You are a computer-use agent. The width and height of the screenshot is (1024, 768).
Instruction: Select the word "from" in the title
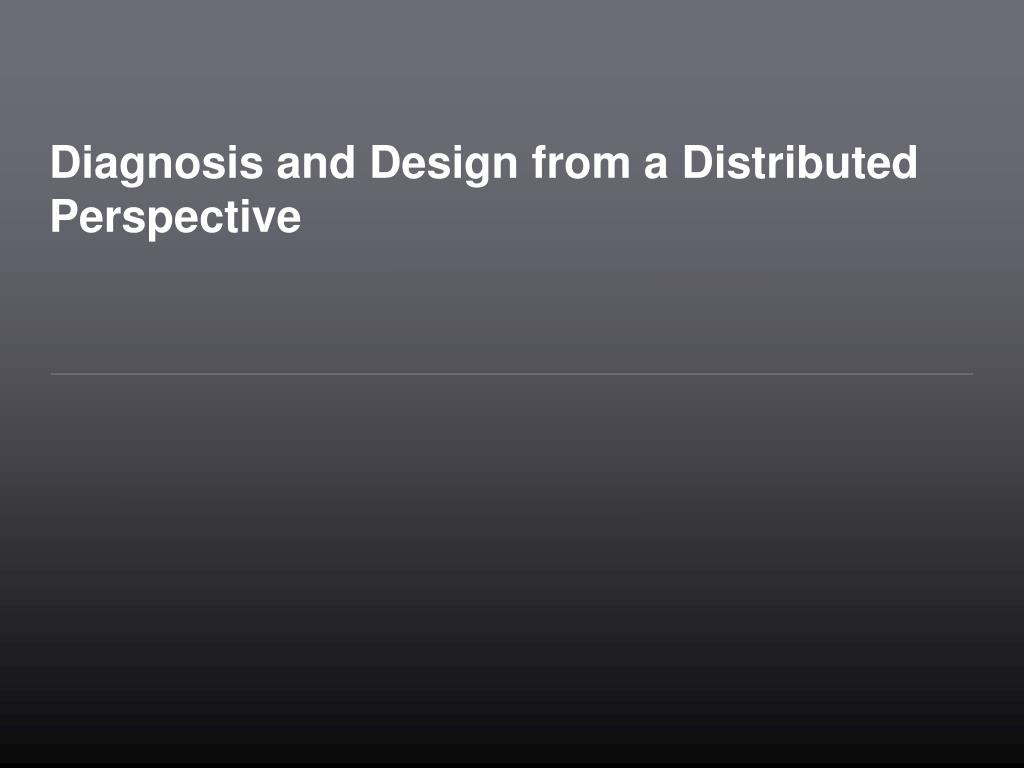[x=581, y=163]
